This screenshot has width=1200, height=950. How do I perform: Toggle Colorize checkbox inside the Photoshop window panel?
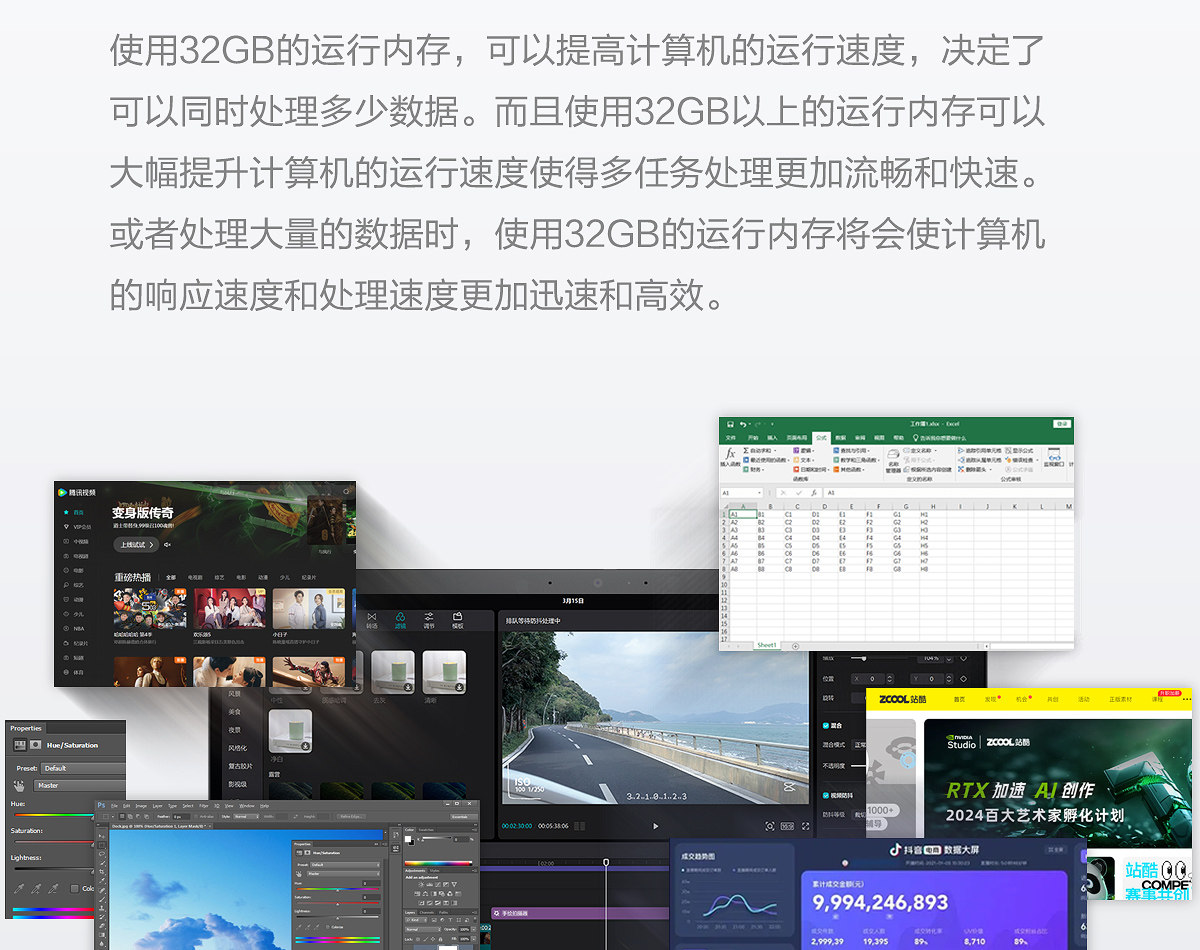coord(328,927)
